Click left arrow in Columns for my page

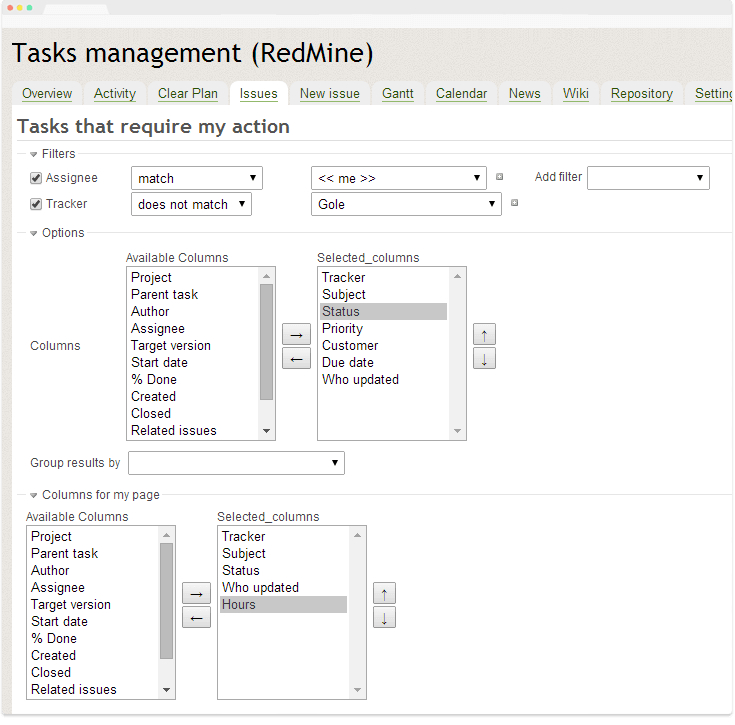pos(196,617)
